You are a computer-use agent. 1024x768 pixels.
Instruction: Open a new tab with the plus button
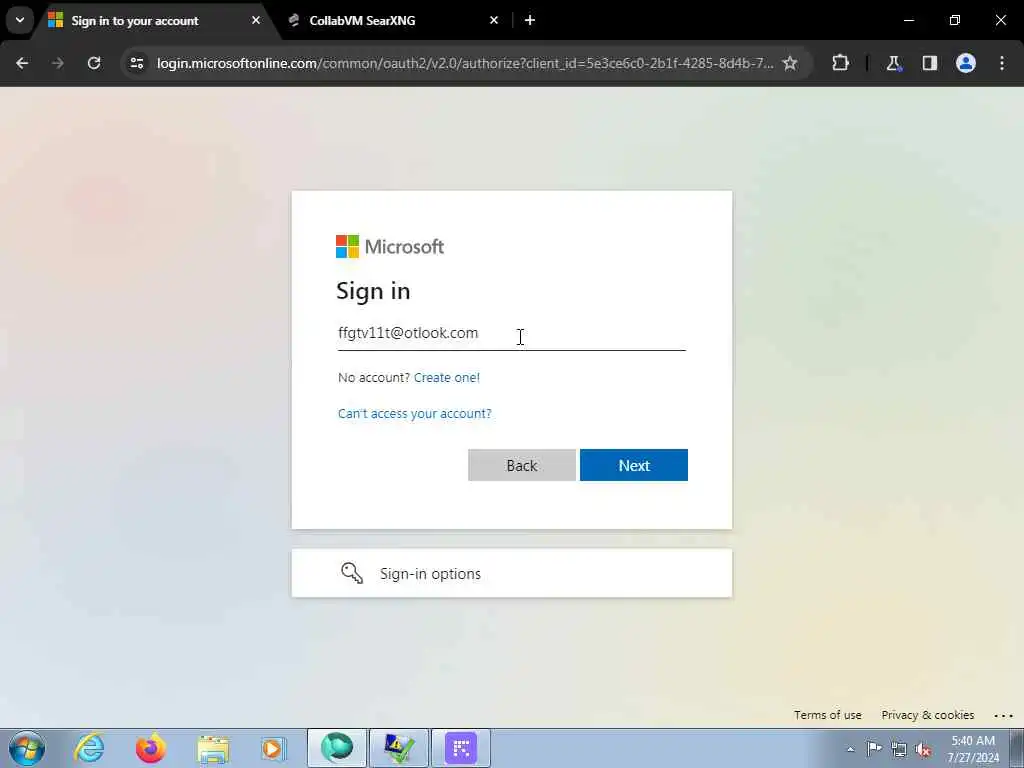tap(530, 20)
